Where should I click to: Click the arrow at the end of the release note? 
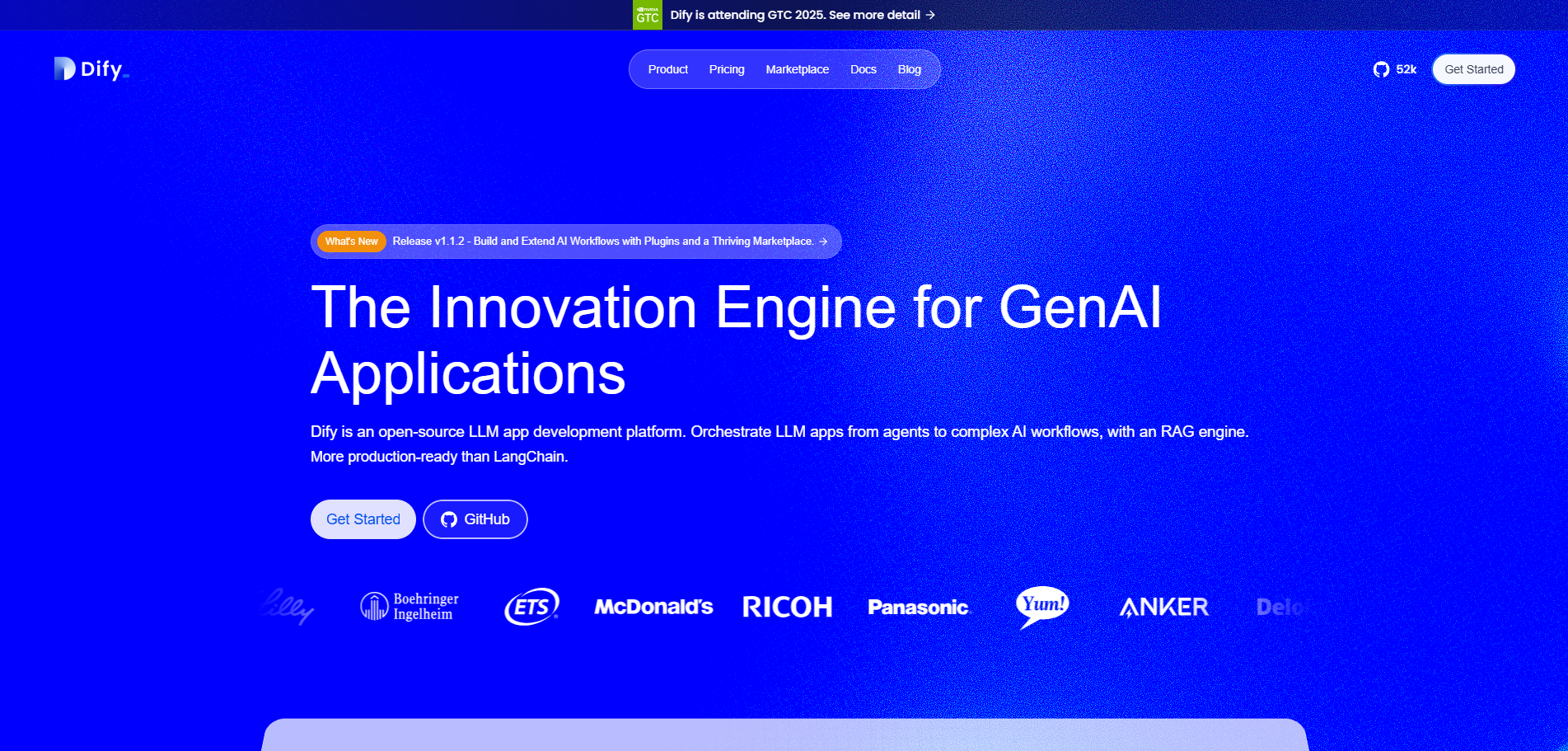coord(823,242)
